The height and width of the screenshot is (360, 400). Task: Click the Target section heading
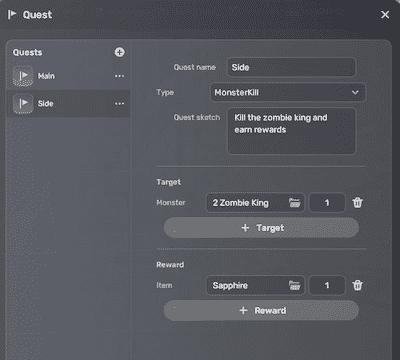(x=169, y=182)
